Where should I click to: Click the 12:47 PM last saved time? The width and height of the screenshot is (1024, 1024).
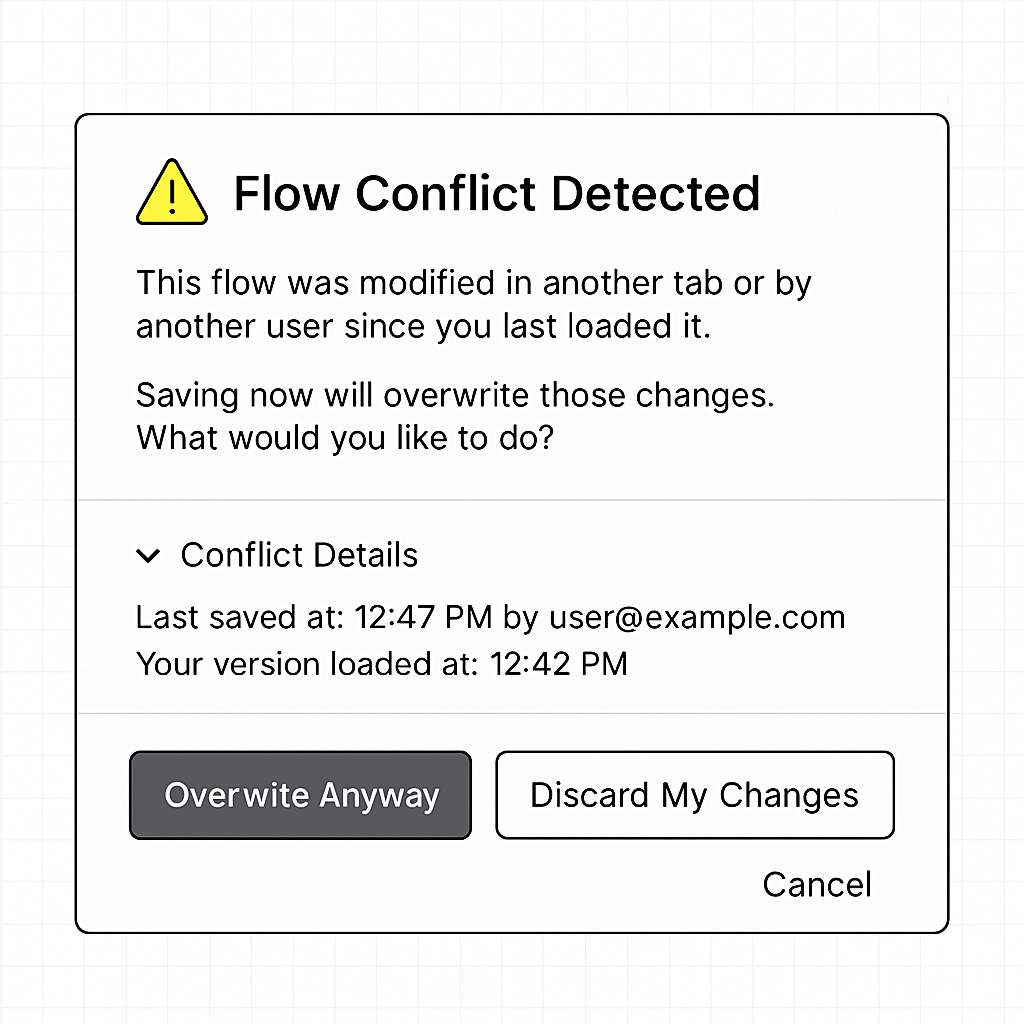pyautogui.click(x=423, y=617)
